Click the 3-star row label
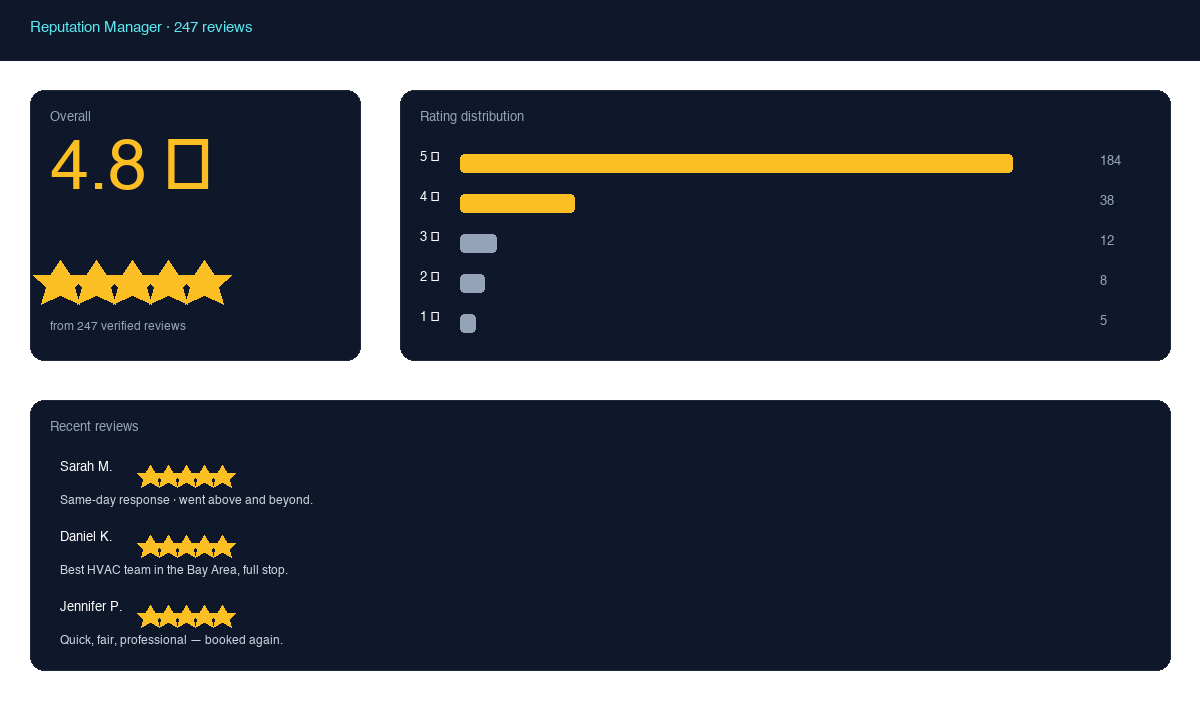The image size is (1200, 720). (430, 237)
